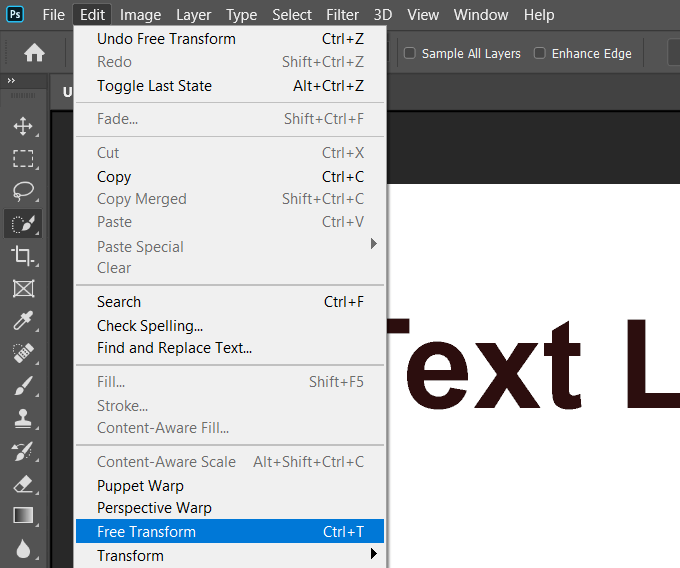Expand the Transform submenu arrow

pyautogui.click(x=374, y=555)
